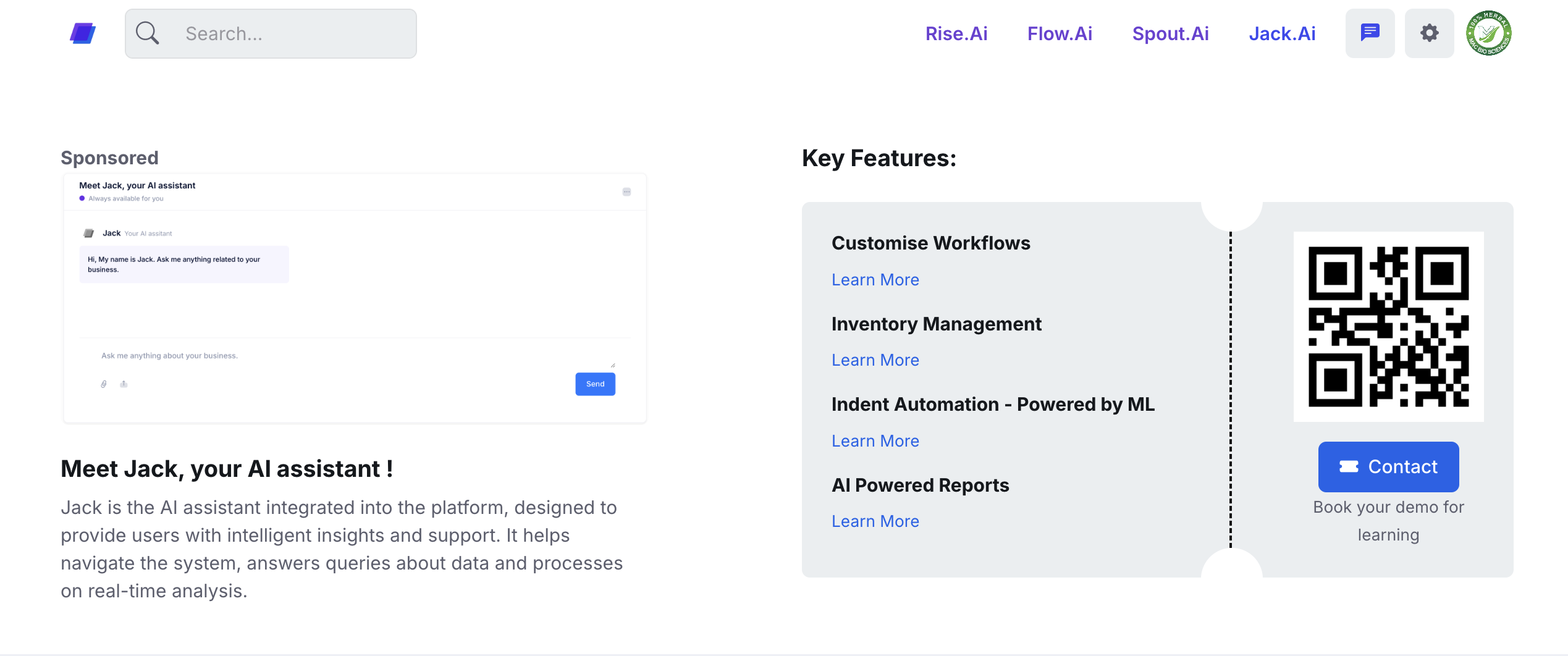Click Learn More under Customise Workflows
1568x656 pixels.
coord(875,280)
